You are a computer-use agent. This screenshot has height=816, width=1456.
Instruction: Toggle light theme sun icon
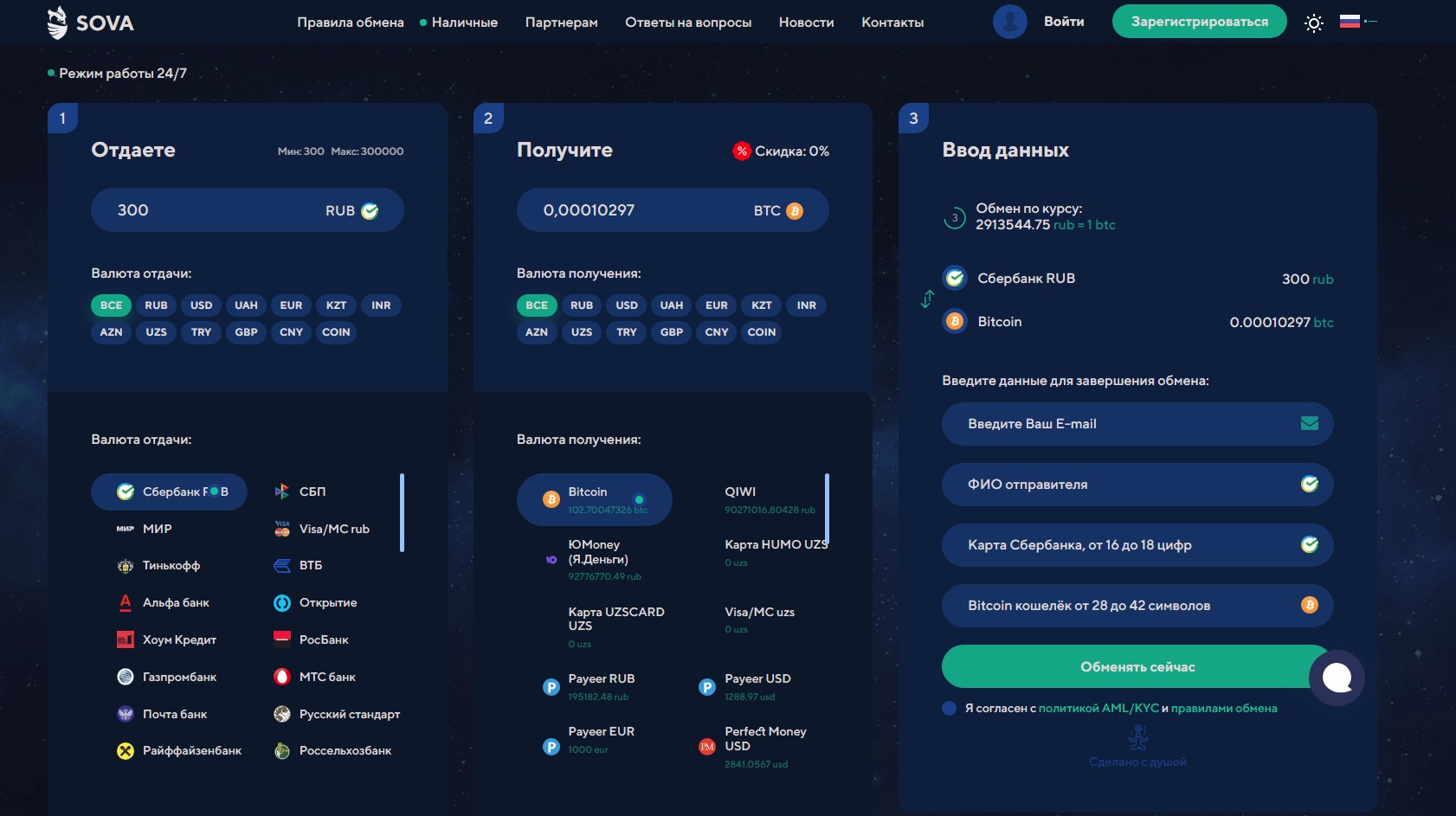click(x=1313, y=22)
